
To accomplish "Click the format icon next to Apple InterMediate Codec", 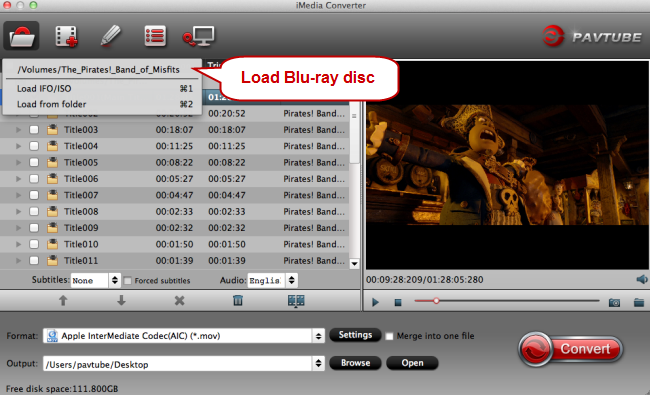I will click(52, 336).
